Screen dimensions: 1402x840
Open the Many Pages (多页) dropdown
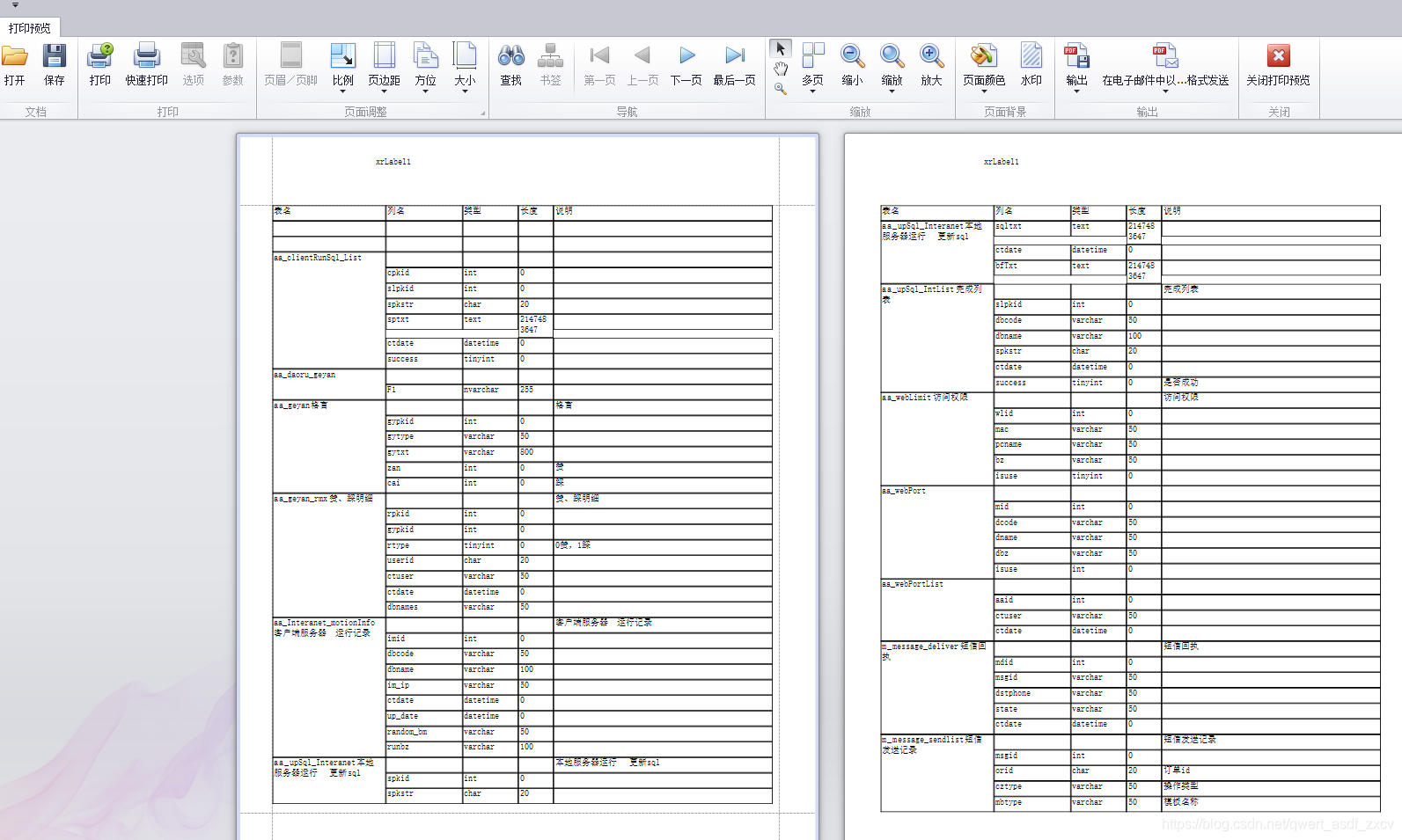[813, 67]
